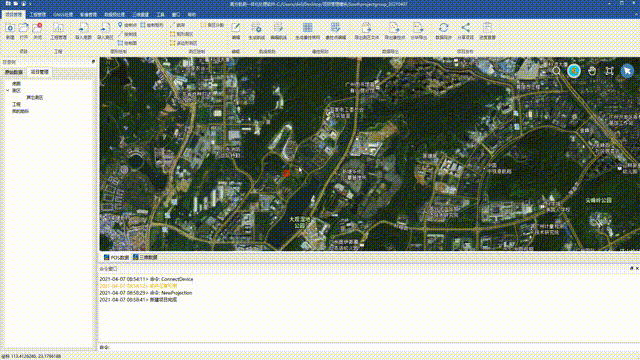This screenshot has width=640, height=360.
Task: Click the magnifier search icon on map
Action: click(x=556, y=71)
